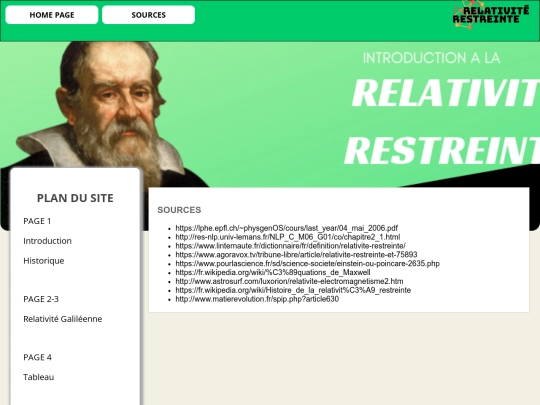Click the Relativité Restreinte logo

tap(491, 14)
